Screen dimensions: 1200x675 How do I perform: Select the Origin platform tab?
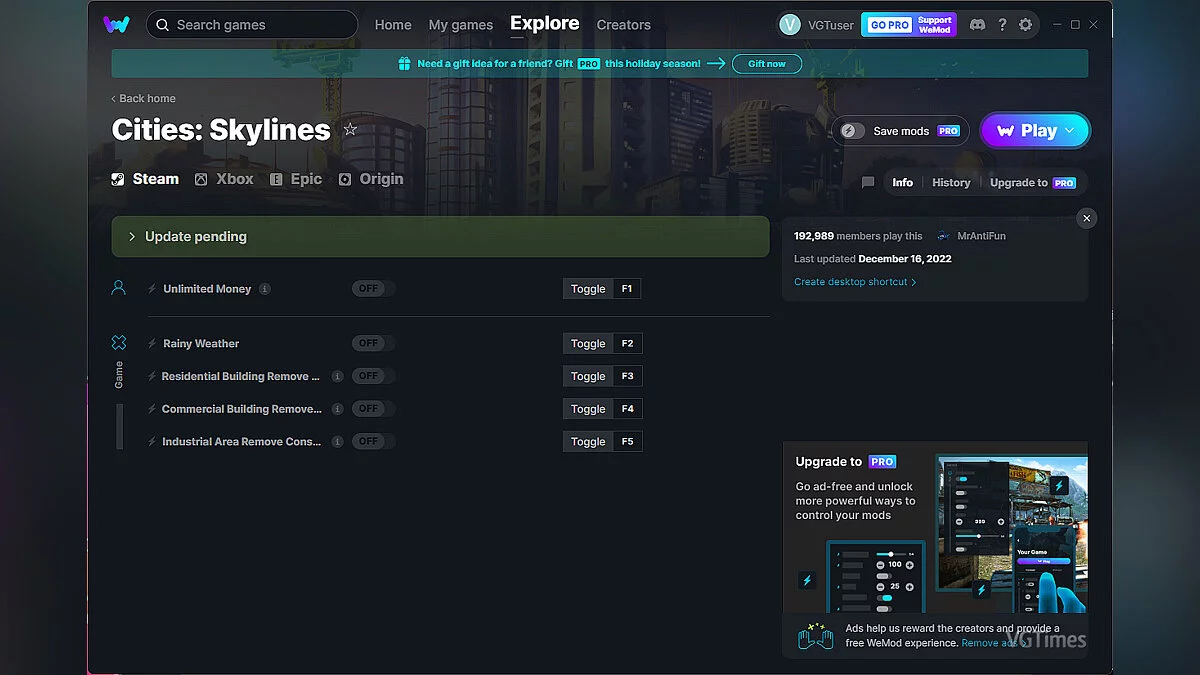coord(371,180)
